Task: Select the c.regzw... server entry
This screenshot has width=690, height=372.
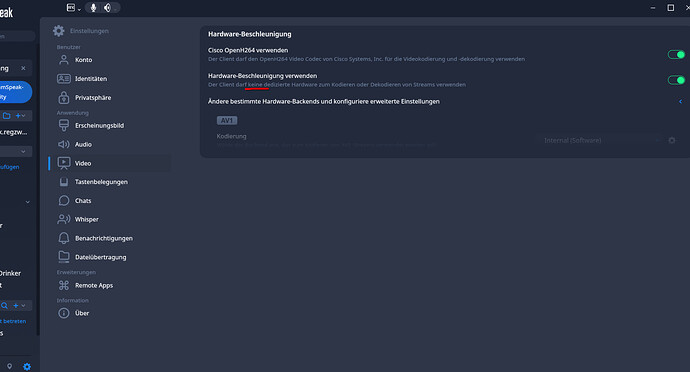Action: 14,132
